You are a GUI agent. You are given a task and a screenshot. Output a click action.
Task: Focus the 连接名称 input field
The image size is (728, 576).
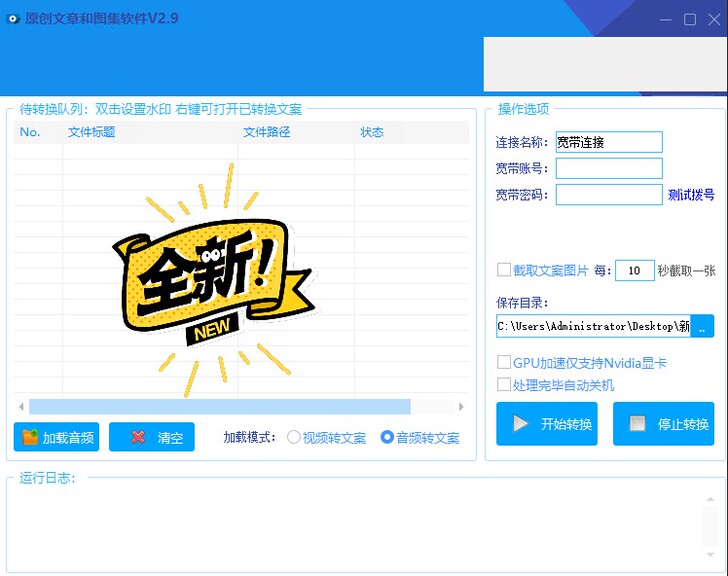coord(609,142)
